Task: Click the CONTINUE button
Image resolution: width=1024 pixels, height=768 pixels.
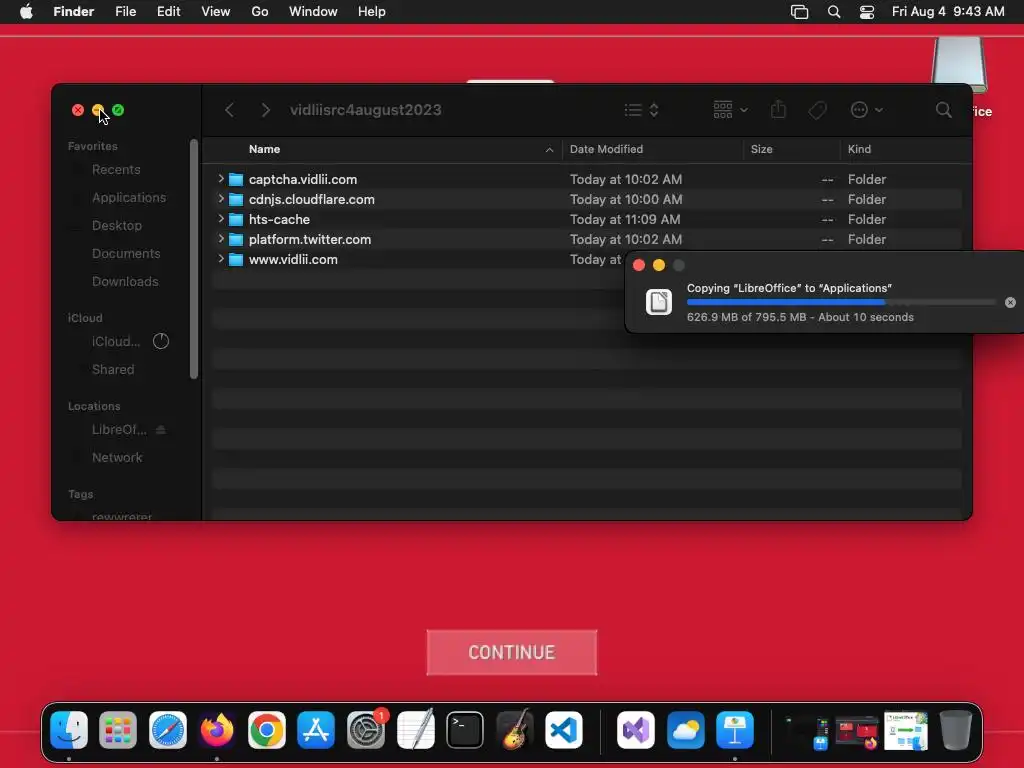Action: click(x=511, y=652)
